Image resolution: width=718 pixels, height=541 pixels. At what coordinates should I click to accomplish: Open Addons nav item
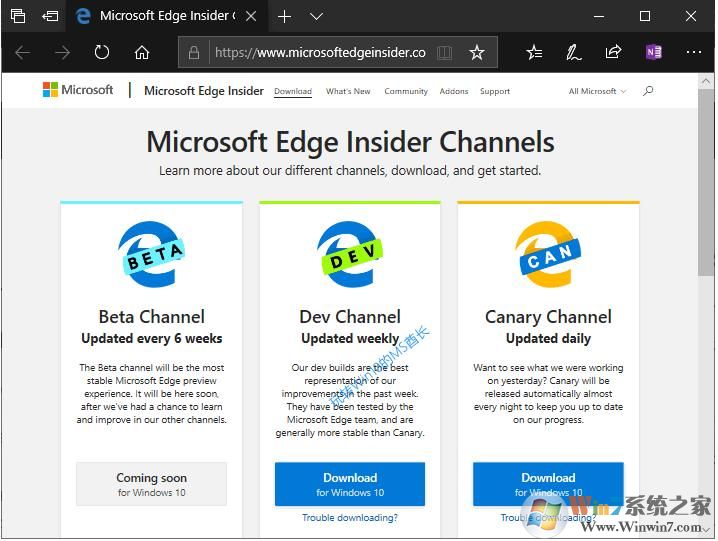(454, 91)
